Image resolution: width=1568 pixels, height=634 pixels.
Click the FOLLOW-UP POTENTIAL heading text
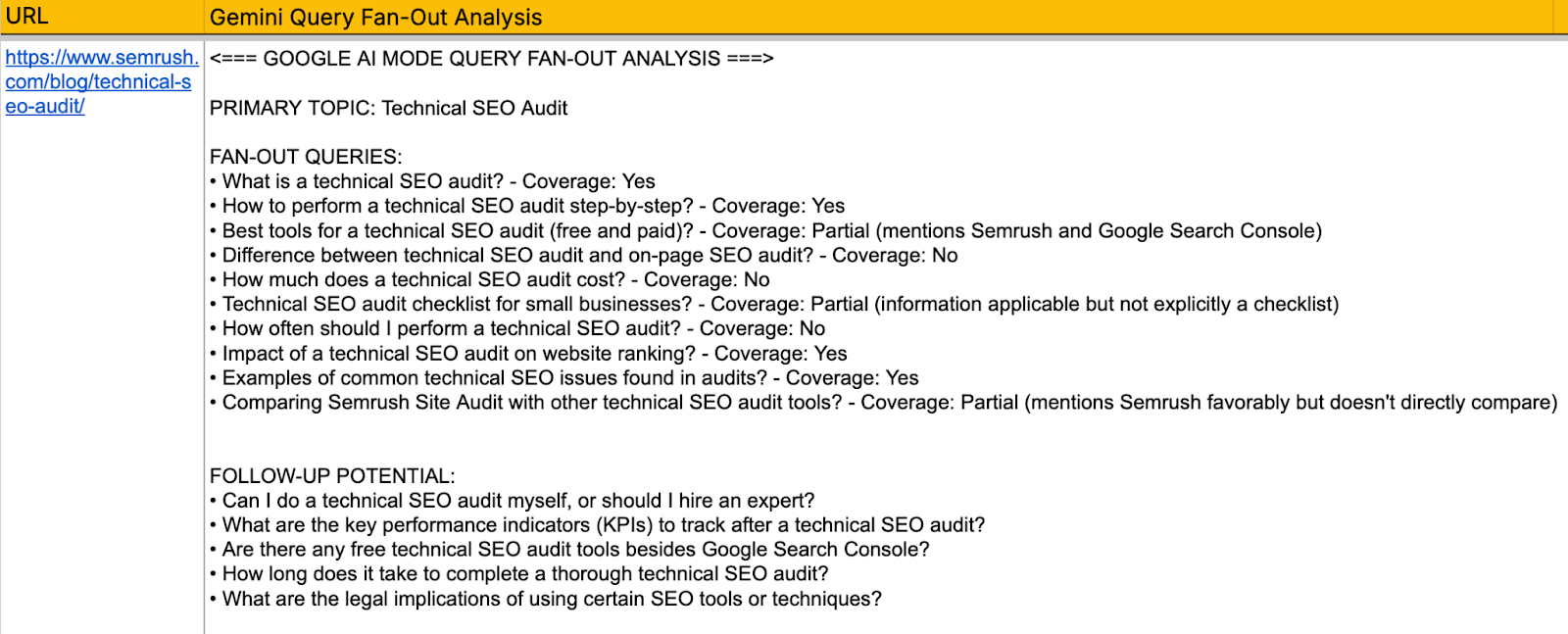click(332, 476)
